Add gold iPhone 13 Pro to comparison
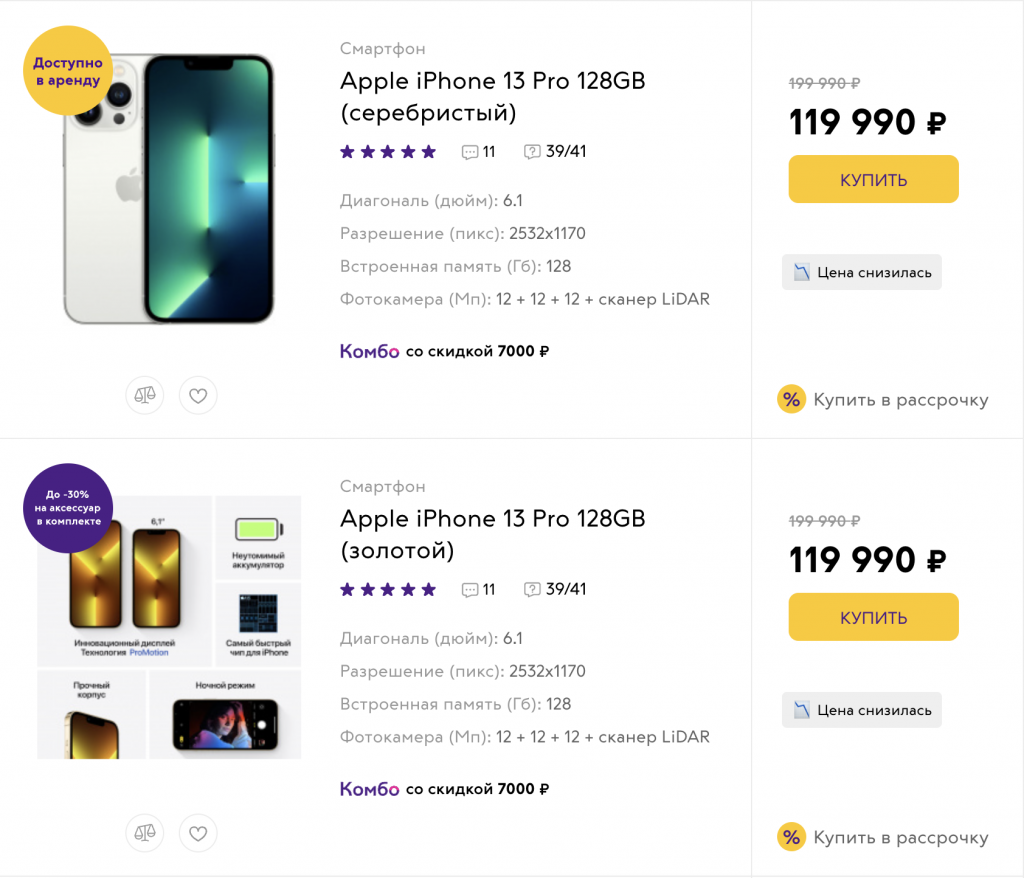This screenshot has width=1024, height=878. [145, 832]
